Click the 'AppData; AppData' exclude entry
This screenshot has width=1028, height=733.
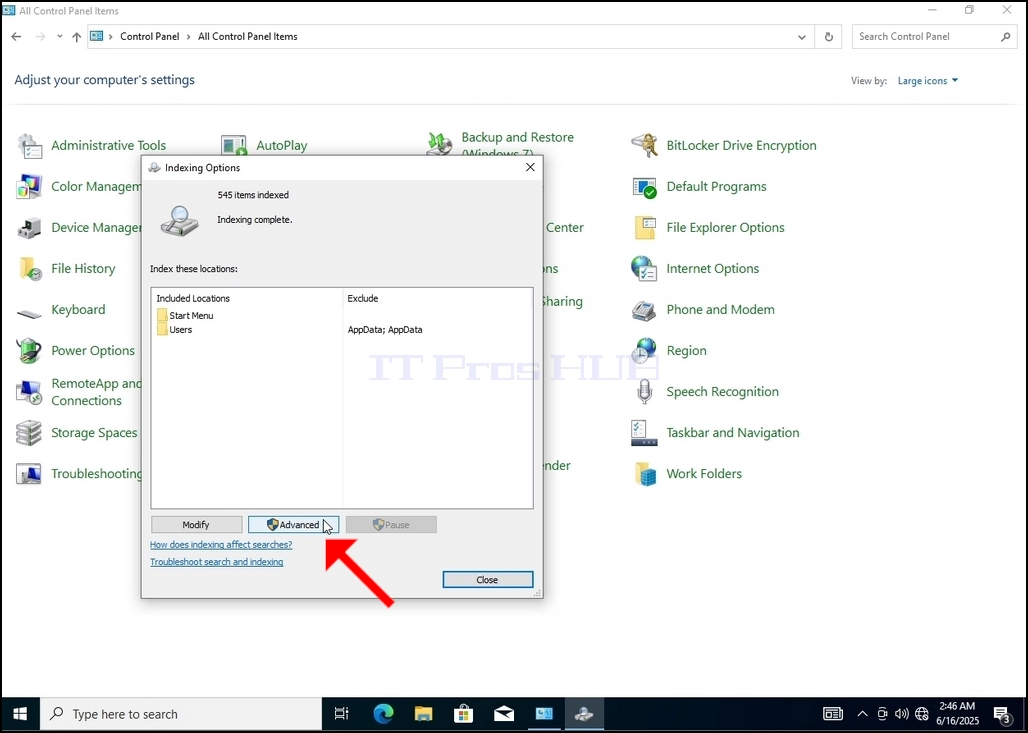385,330
